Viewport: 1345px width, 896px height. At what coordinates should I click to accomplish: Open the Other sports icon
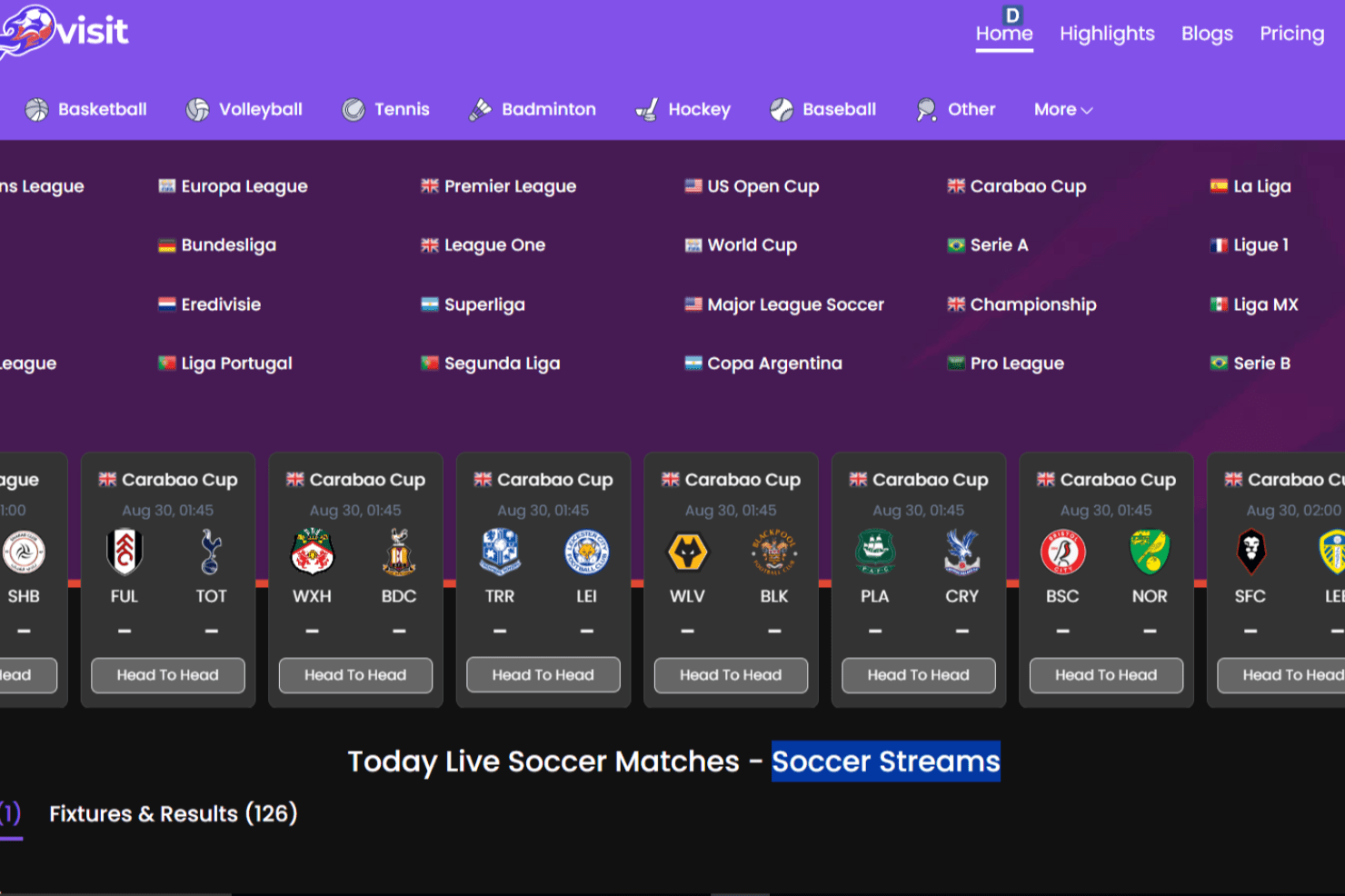point(926,110)
